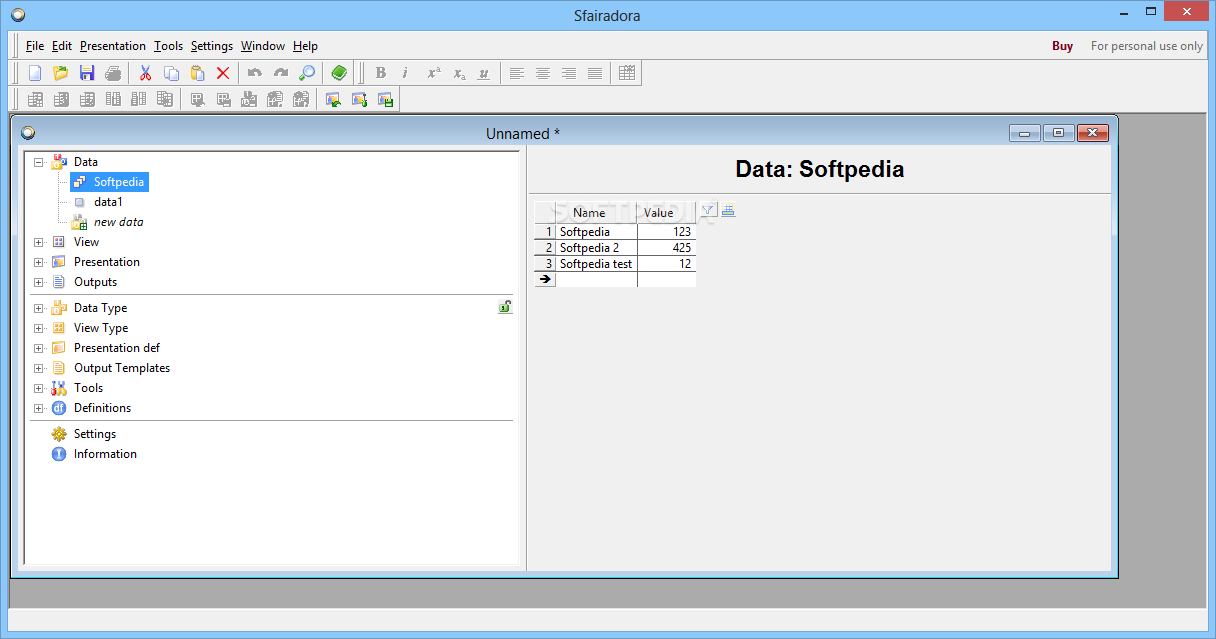Click the empty Name cell in new row
This screenshot has height=639, width=1216.
pyautogui.click(x=597, y=280)
